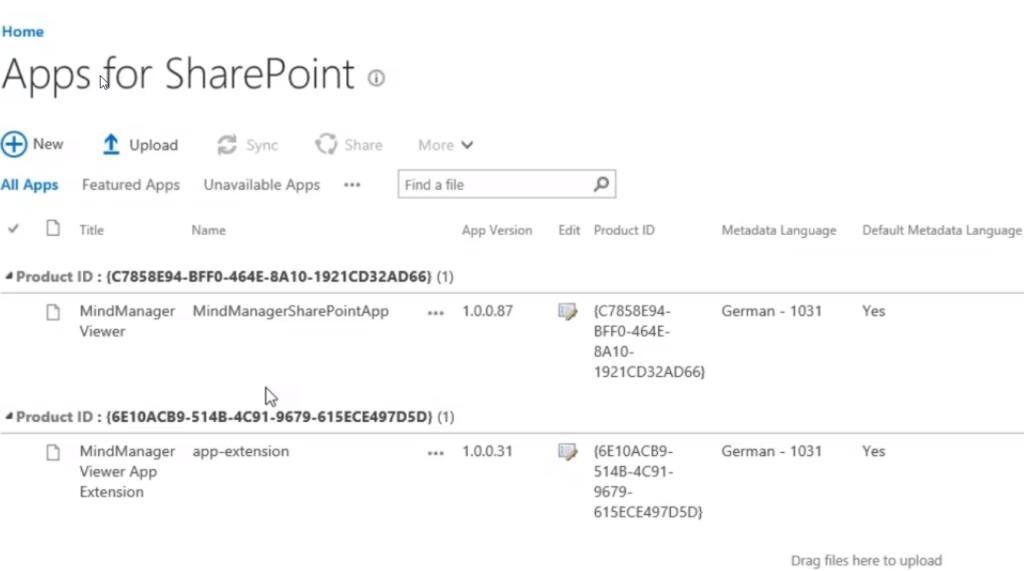Sort by Default Metadata Language header
Image resolution: width=1024 pixels, height=571 pixels.
pyautogui.click(x=942, y=230)
